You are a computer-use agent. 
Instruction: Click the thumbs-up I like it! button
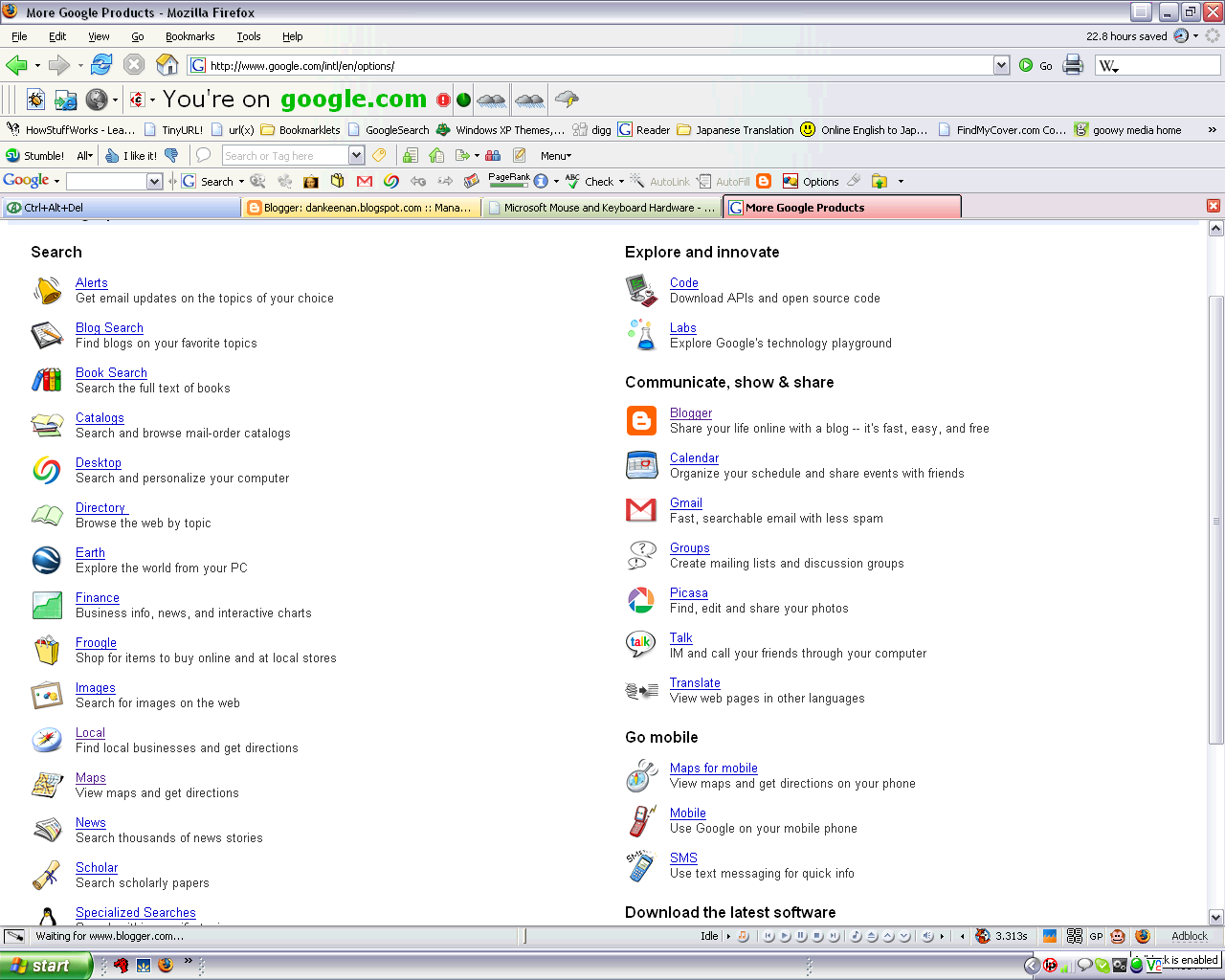[x=131, y=155]
